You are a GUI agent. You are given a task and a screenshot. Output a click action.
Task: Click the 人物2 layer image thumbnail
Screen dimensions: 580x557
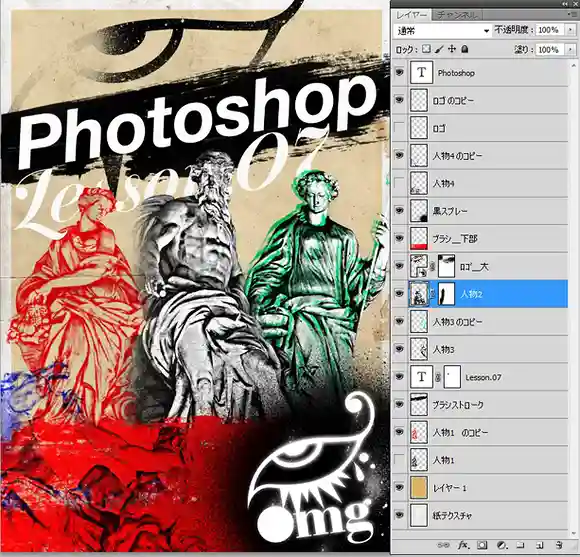419,294
